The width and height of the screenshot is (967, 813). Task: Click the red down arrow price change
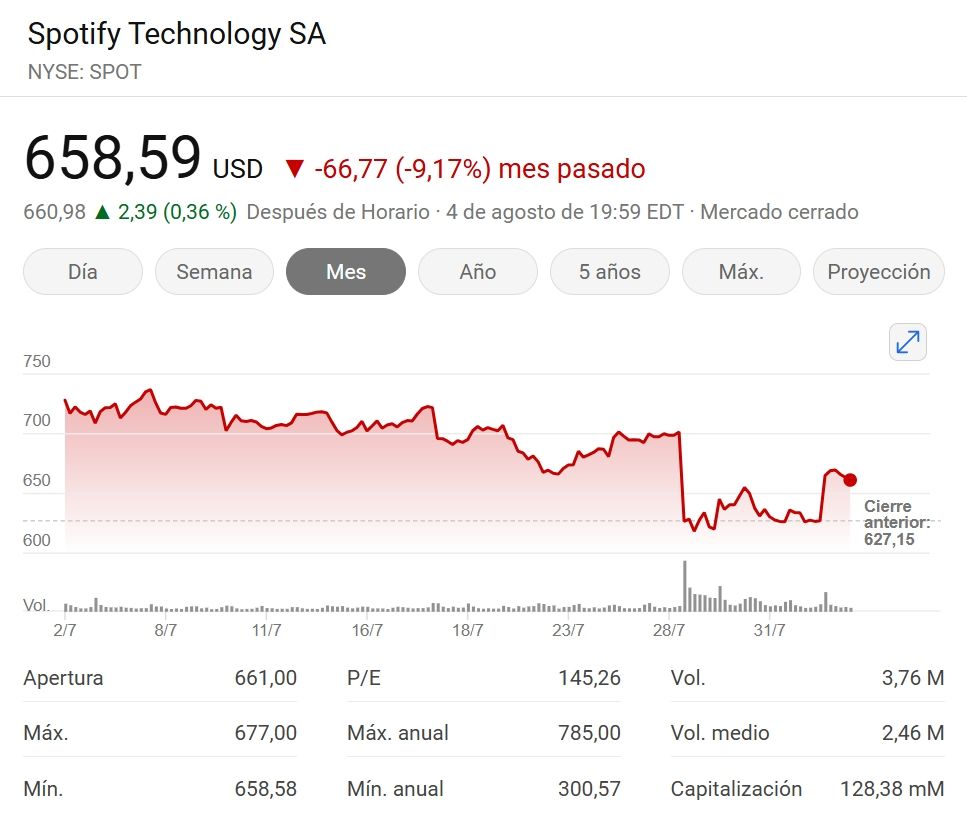[293, 169]
